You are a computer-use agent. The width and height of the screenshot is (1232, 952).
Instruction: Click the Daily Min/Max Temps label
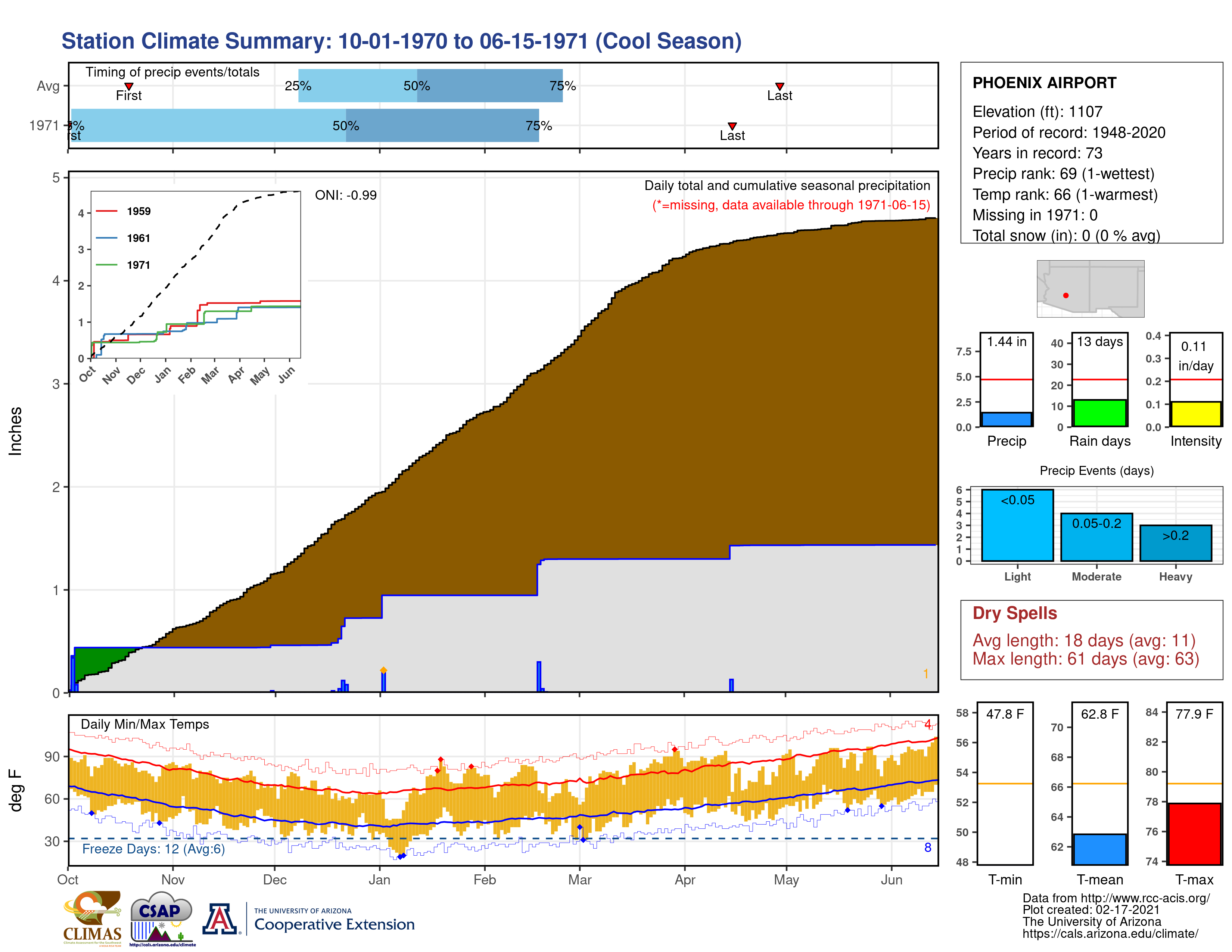(x=145, y=724)
